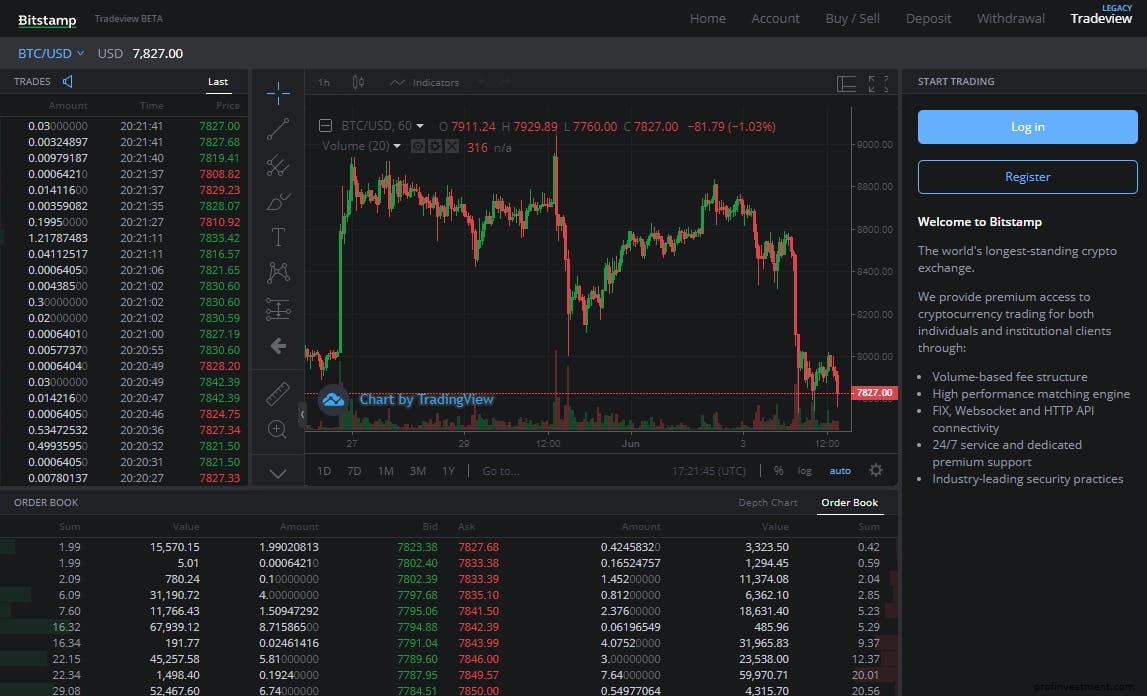Screen dimensions: 1147x696
Task: Open the Account menu
Action: [775, 18]
